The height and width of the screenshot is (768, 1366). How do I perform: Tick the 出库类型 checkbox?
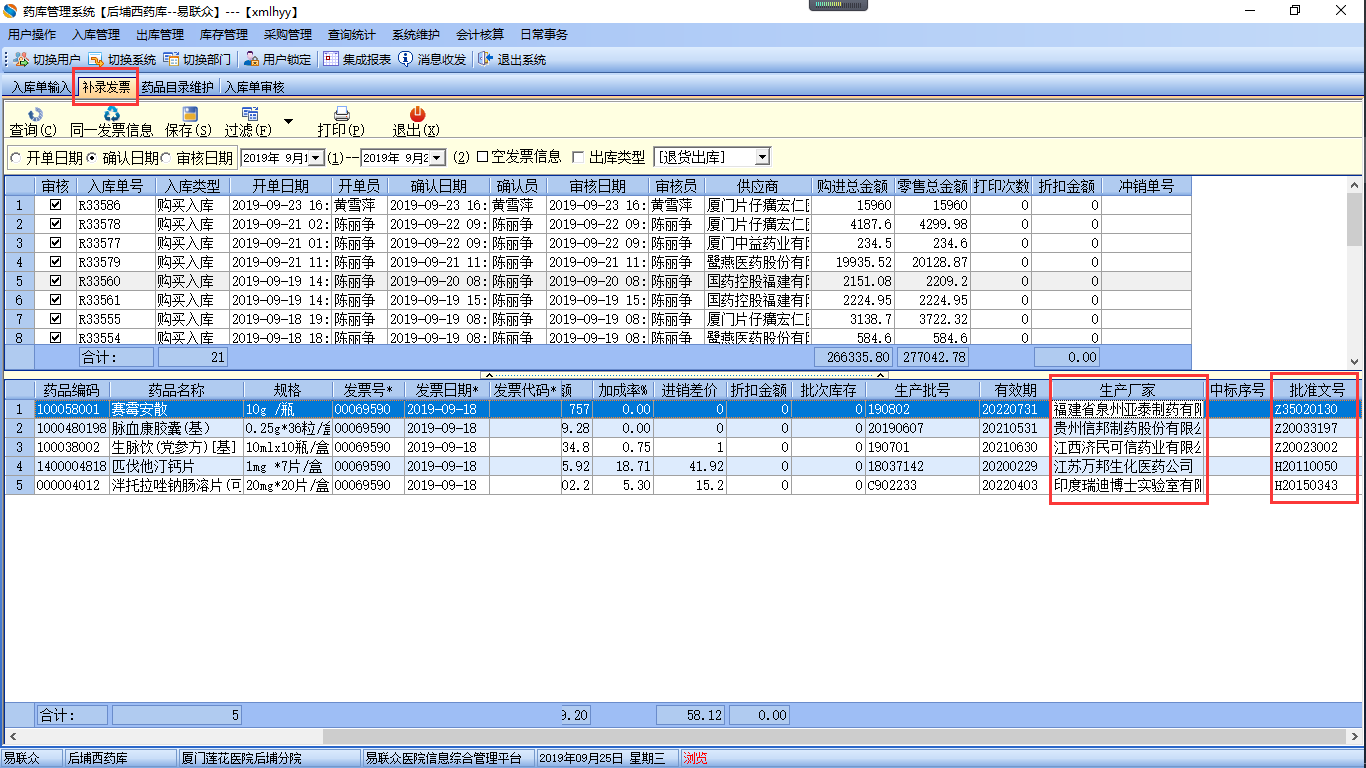click(578, 157)
